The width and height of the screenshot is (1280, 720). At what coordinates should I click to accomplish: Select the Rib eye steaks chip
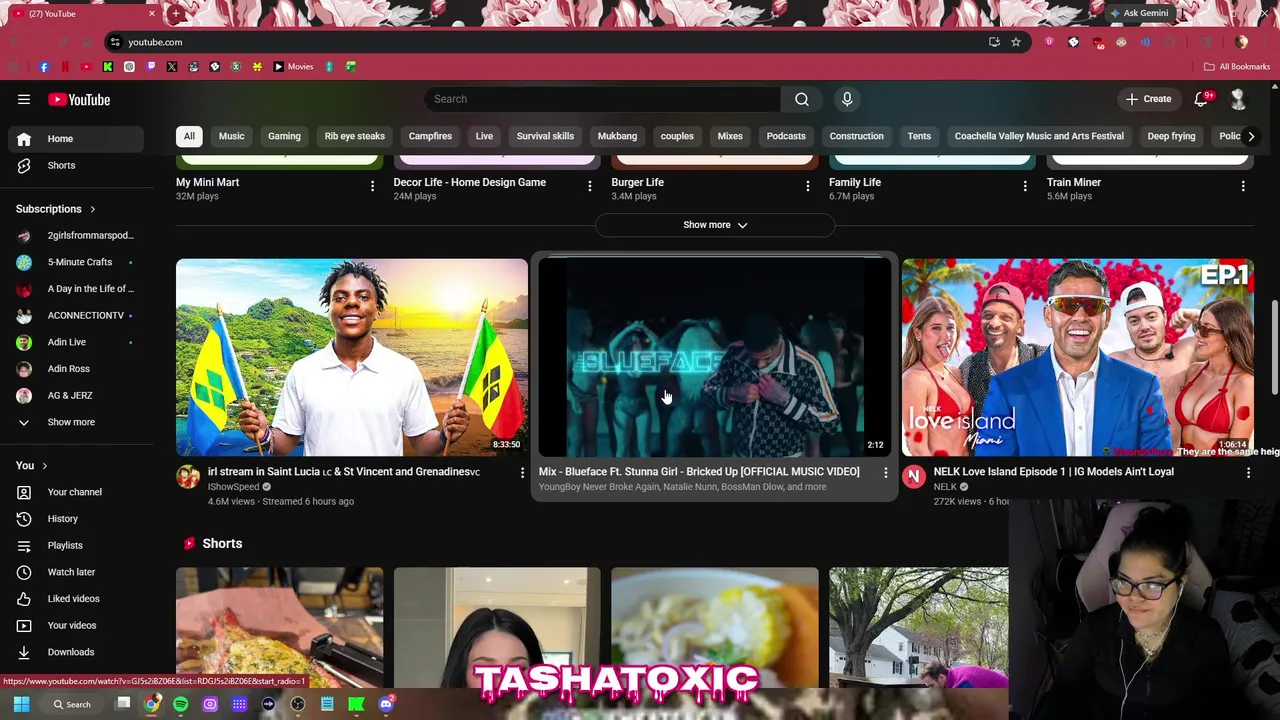click(354, 136)
